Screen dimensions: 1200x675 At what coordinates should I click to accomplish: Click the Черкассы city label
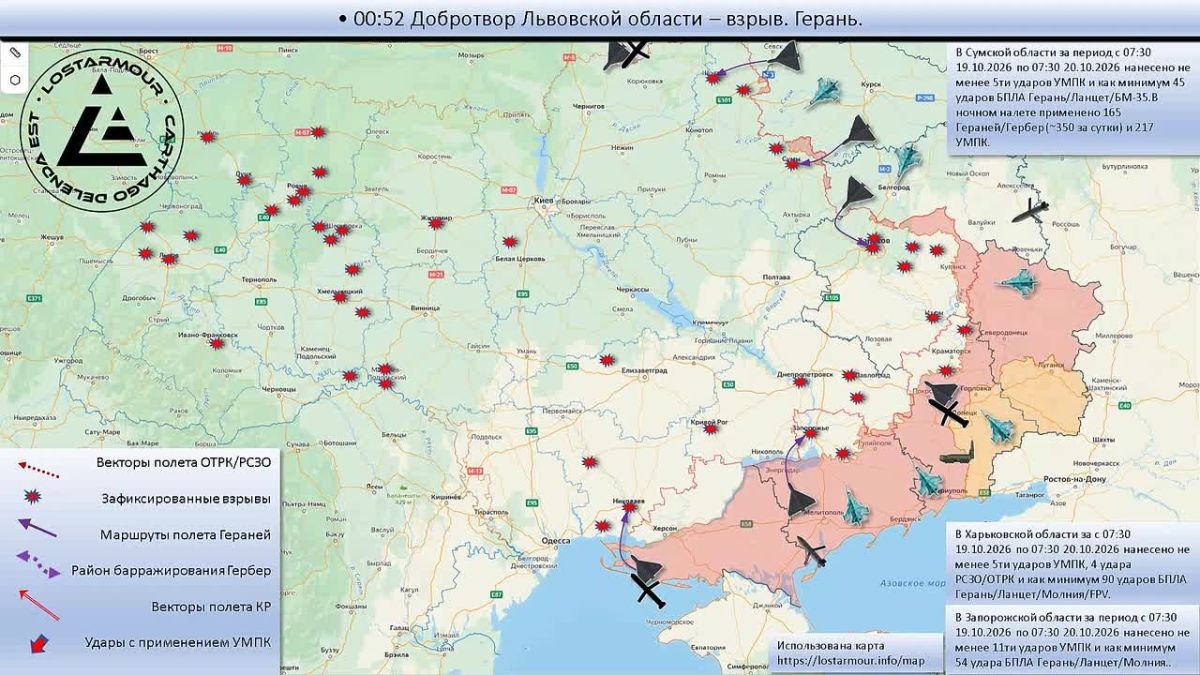coord(631,289)
